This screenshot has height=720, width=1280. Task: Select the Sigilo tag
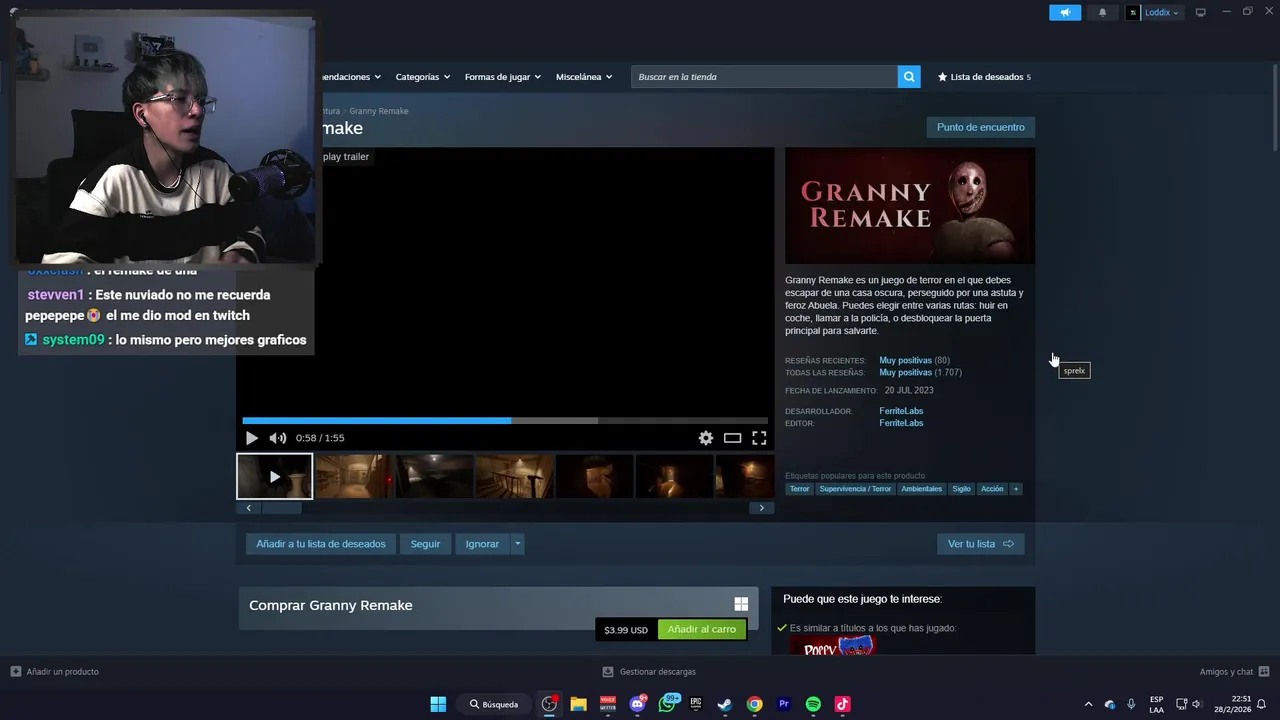click(961, 489)
